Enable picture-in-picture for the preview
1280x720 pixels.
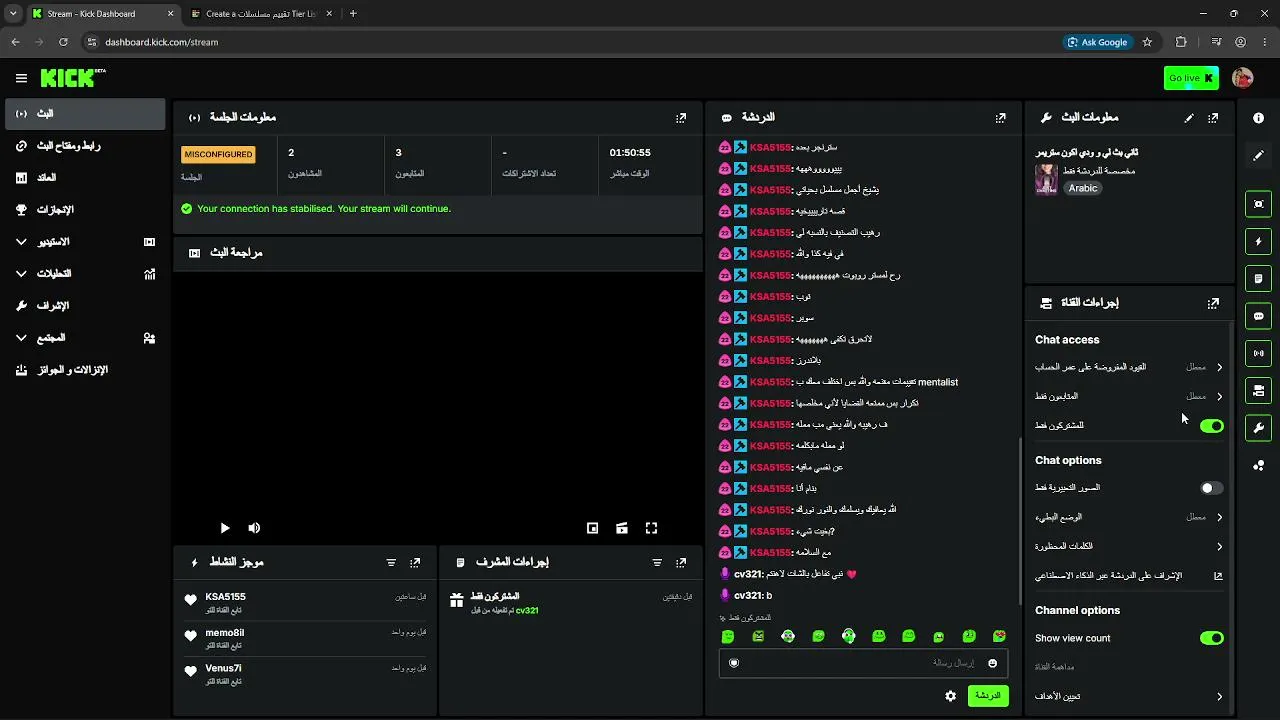592,528
